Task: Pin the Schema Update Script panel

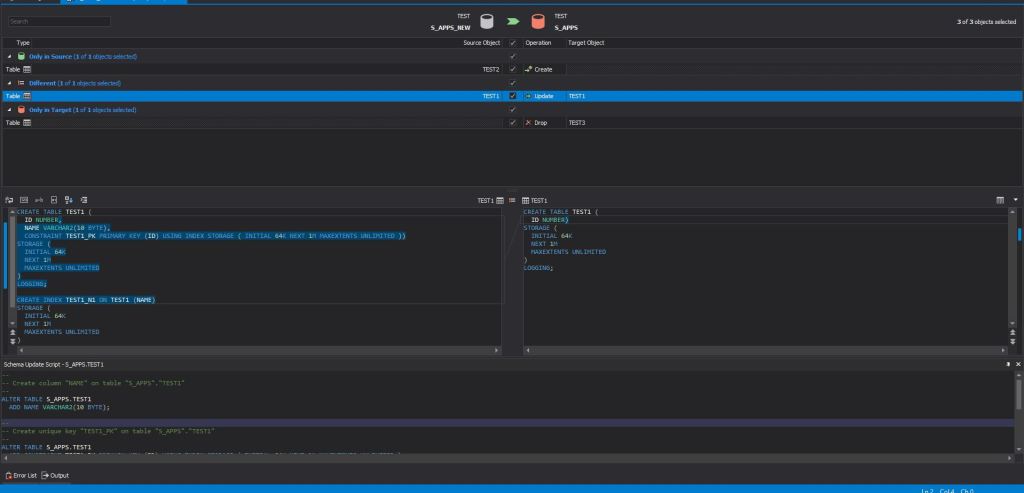Action: [x=1007, y=364]
